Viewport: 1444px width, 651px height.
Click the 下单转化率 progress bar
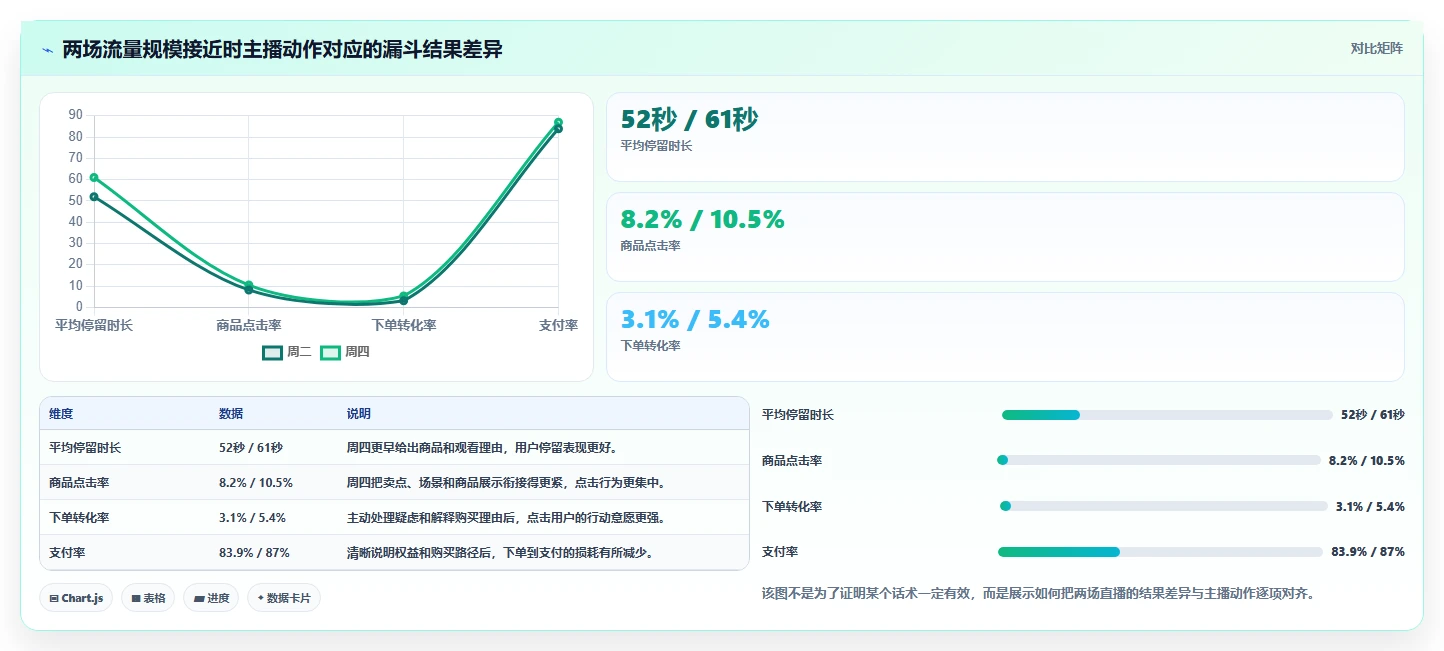(1164, 506)
